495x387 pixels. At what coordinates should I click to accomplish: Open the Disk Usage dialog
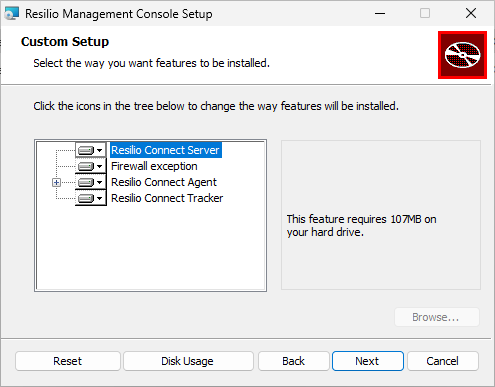[188, 361]
